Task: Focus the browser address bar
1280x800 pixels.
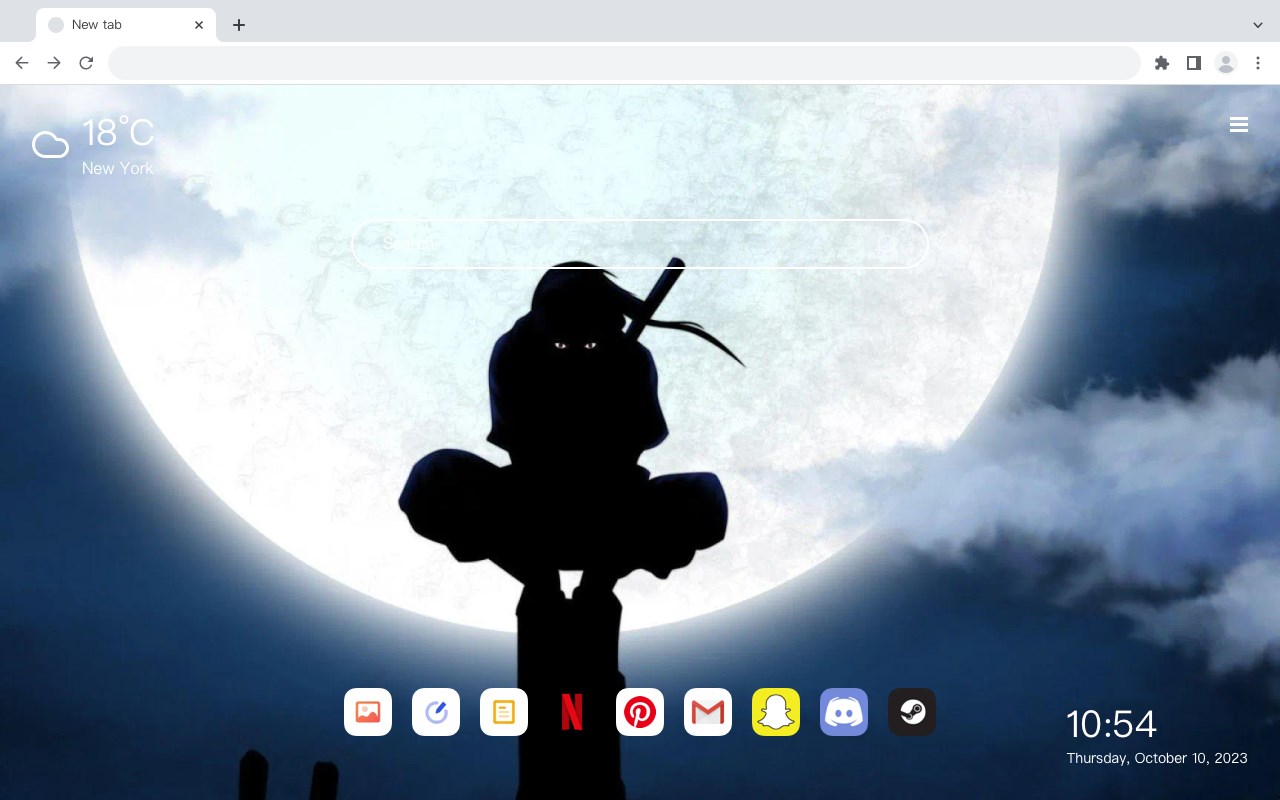Action: pyautogui.click(x=624, y=63)
